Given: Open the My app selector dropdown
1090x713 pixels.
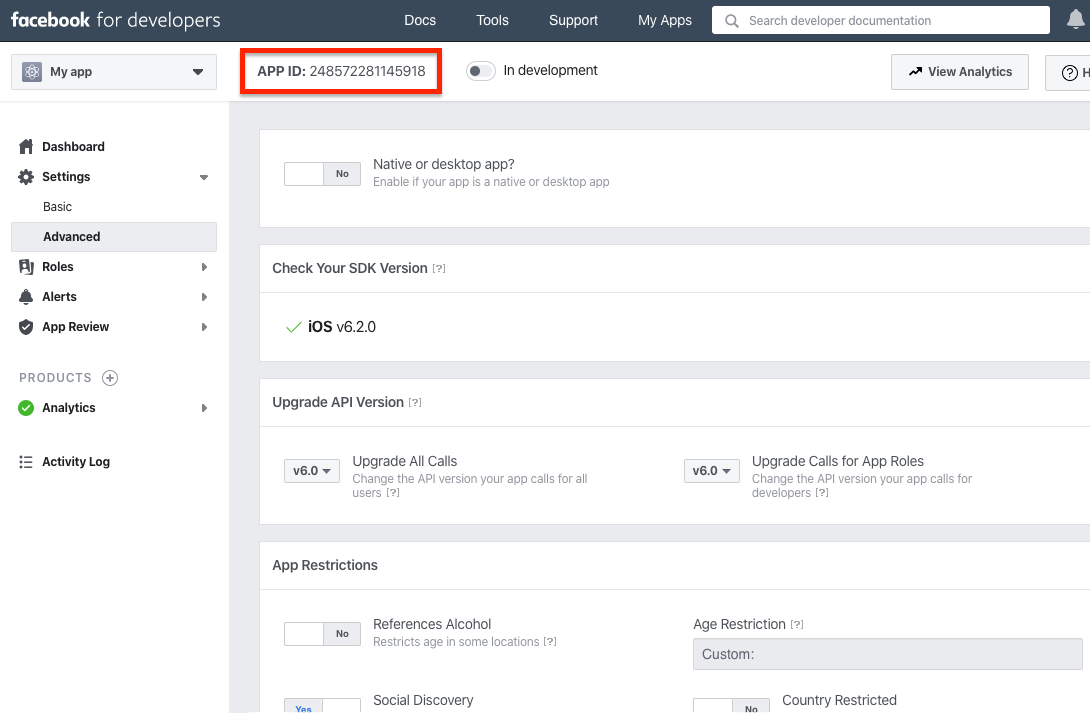Looking at the screenshot, I should point(114,72).
